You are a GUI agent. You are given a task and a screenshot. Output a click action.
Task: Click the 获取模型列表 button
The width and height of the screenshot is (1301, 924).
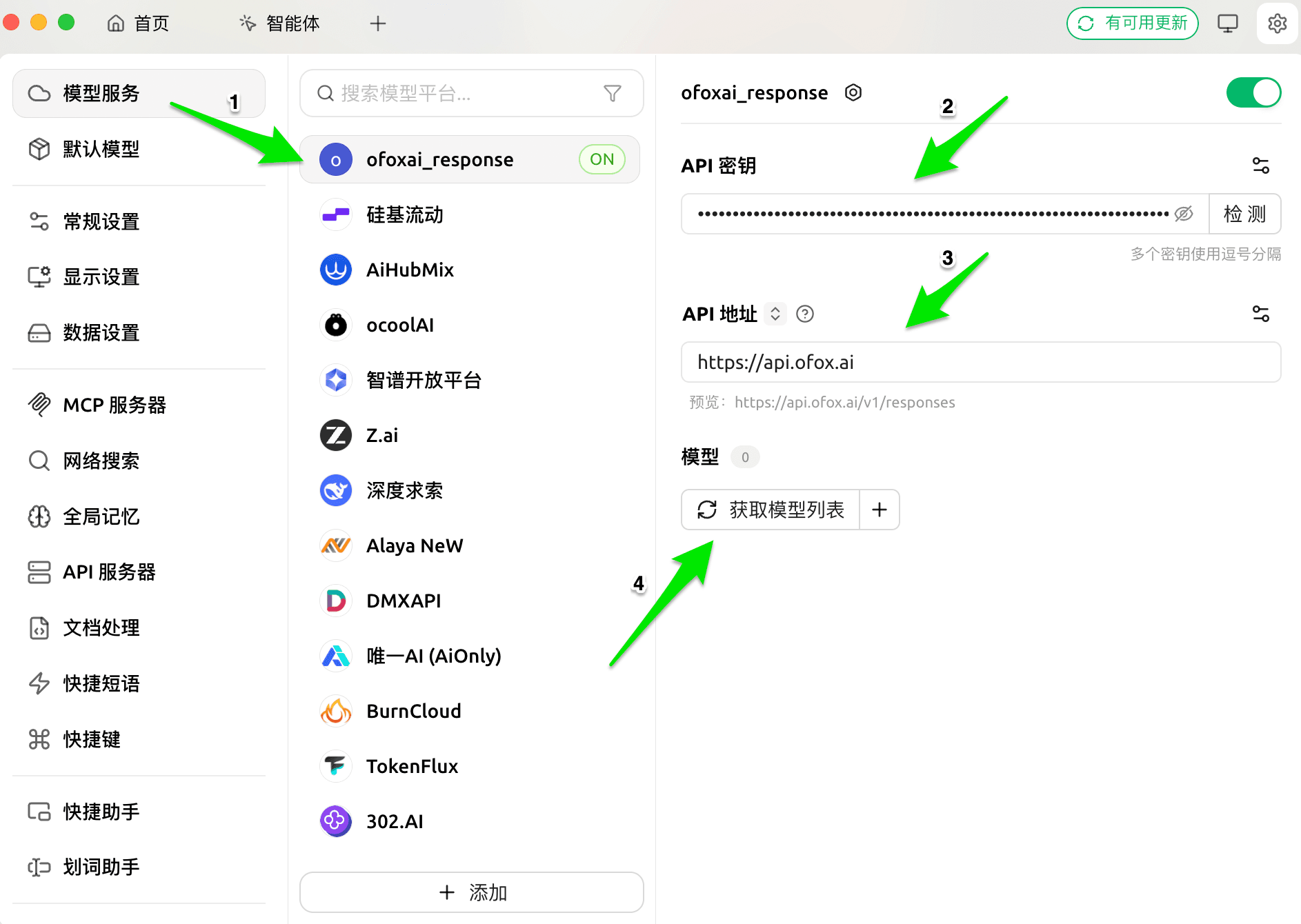point(771,510)
